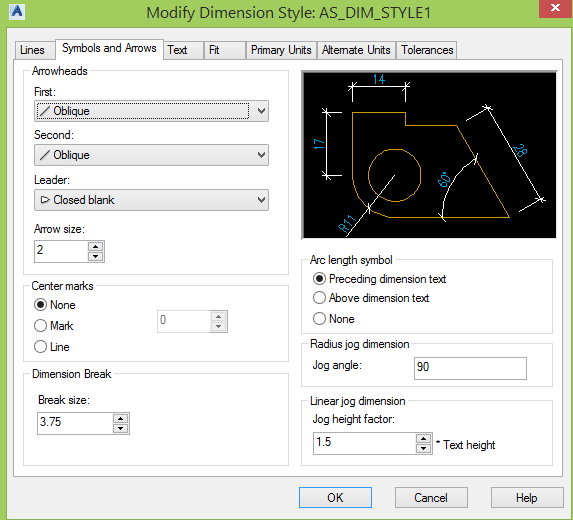Open the Tolerances tab
573x522 pixels.
(x=427, y=50)
